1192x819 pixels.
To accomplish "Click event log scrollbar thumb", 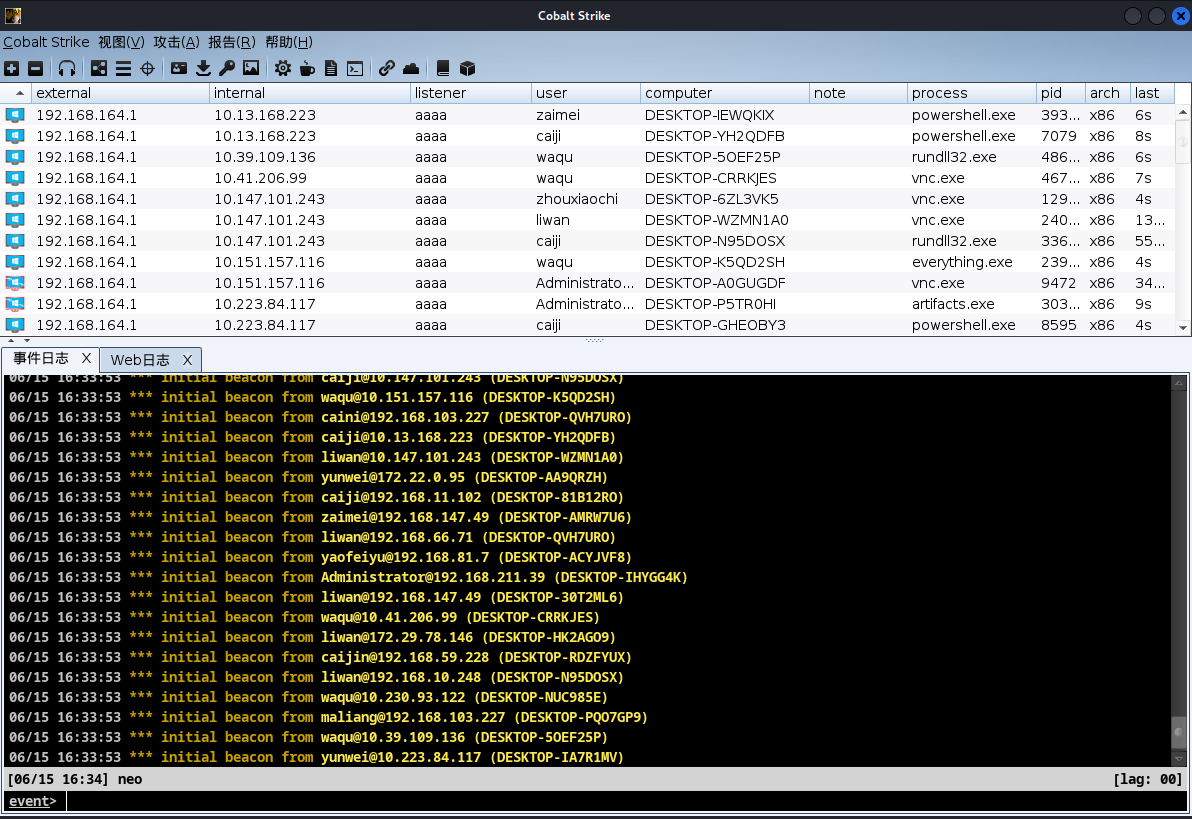I will point(1179,732).
